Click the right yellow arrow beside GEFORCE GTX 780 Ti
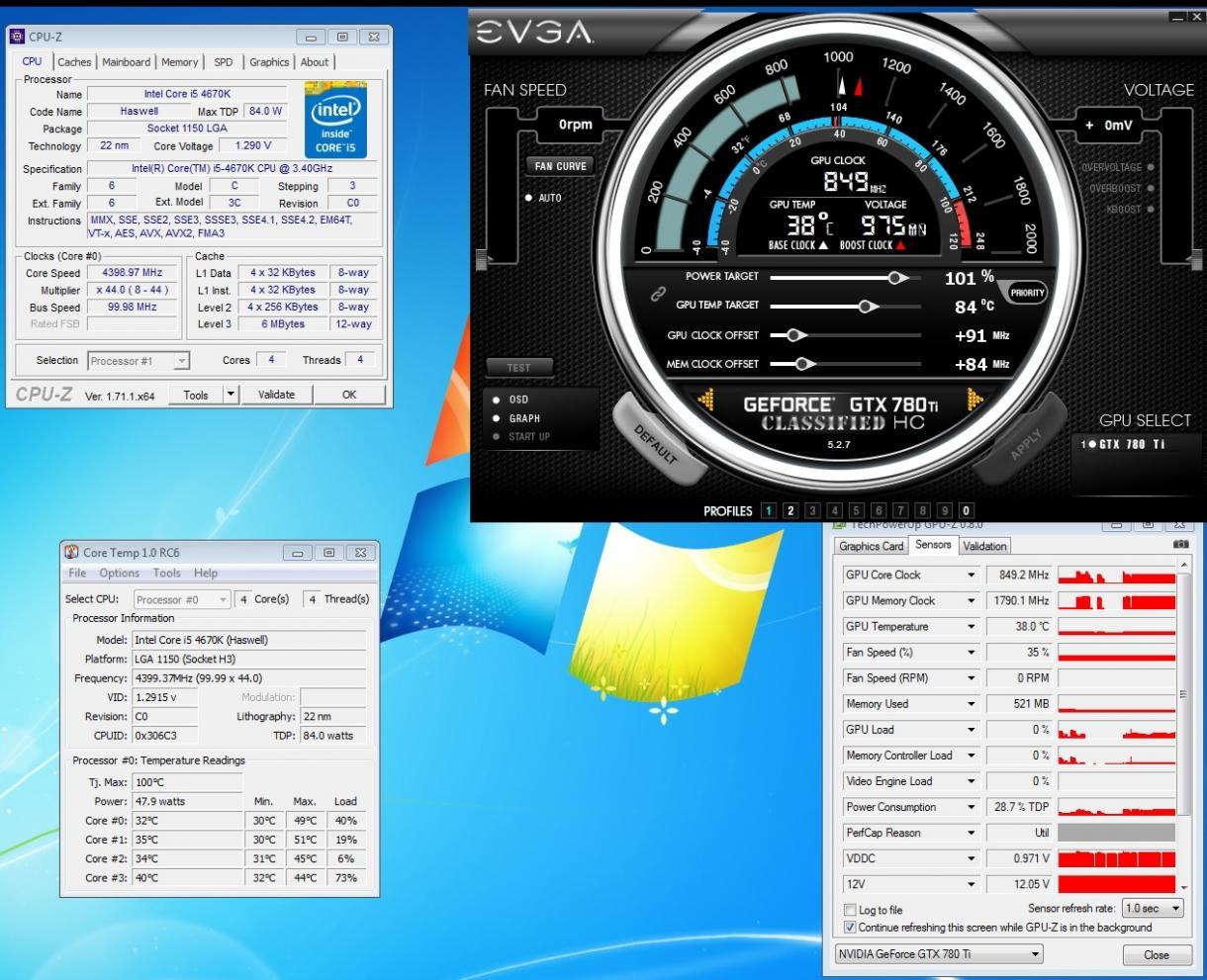Viewport: 1207px width, 980px height. click(975, 399)
